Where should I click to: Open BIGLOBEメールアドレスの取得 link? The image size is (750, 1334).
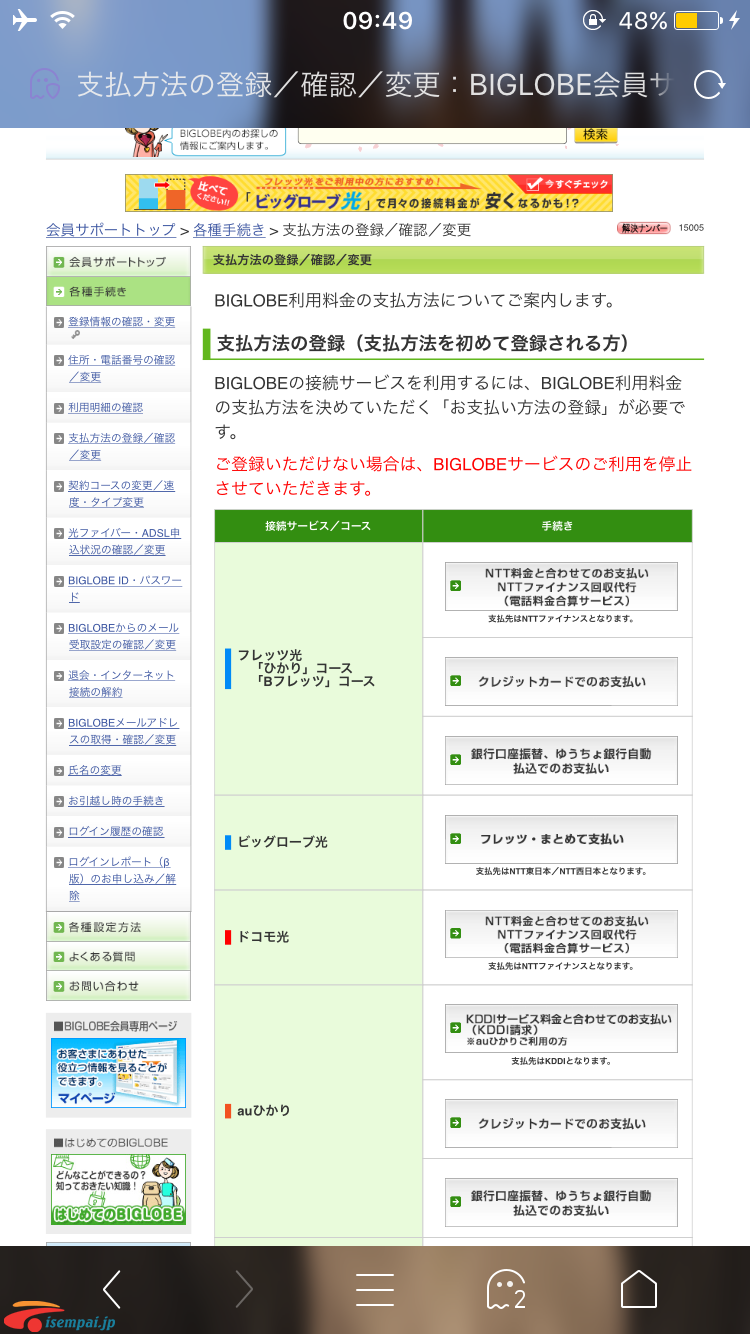[x=123, y=731]
